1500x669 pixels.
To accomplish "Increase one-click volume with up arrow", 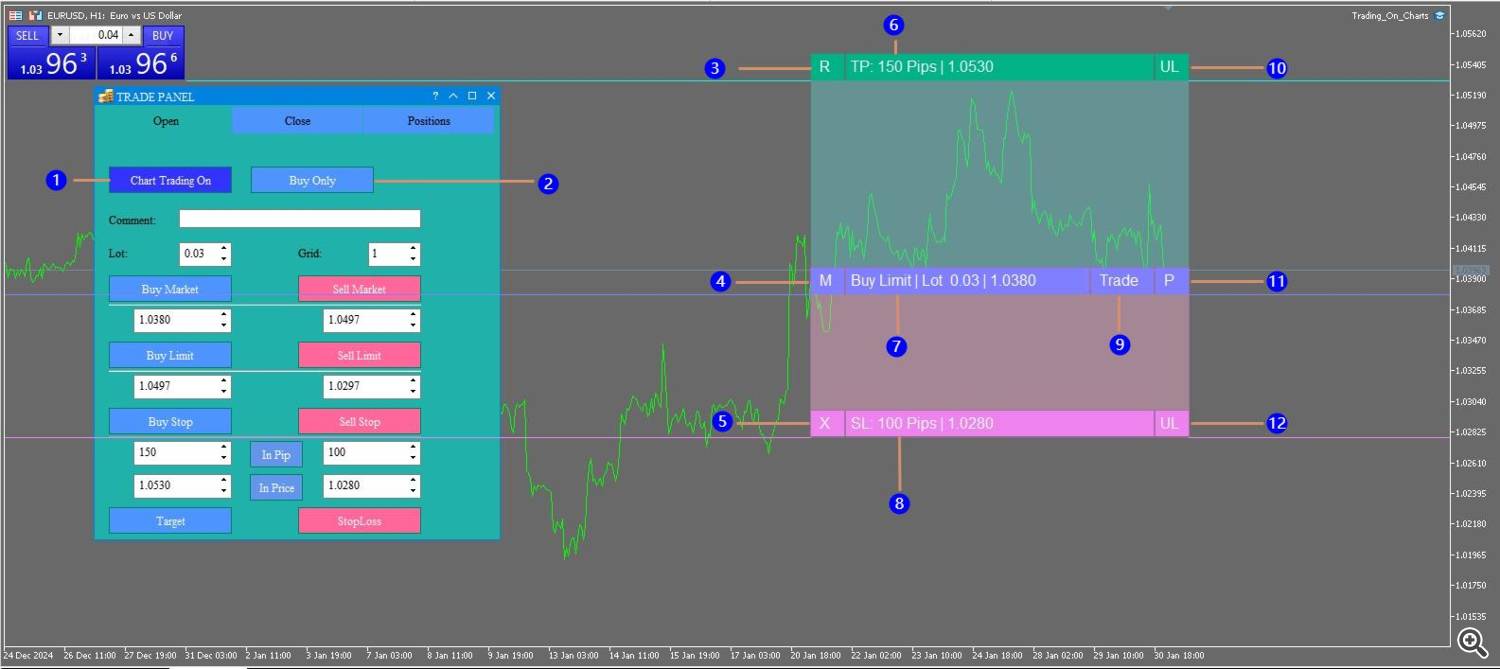I will coord(132,36).
